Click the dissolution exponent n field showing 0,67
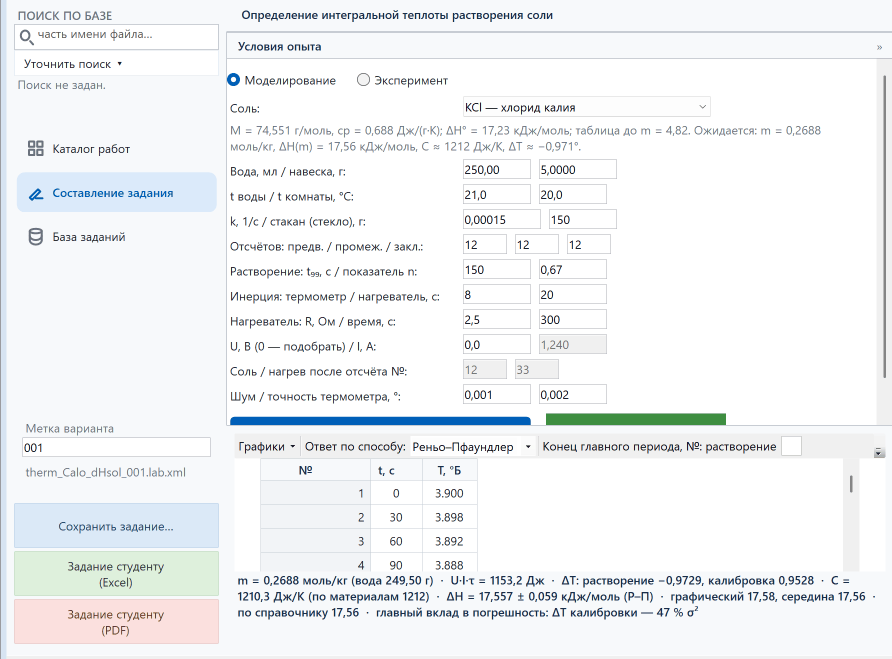The height and width of the screenshot is (659, 892). click(572, 270)
